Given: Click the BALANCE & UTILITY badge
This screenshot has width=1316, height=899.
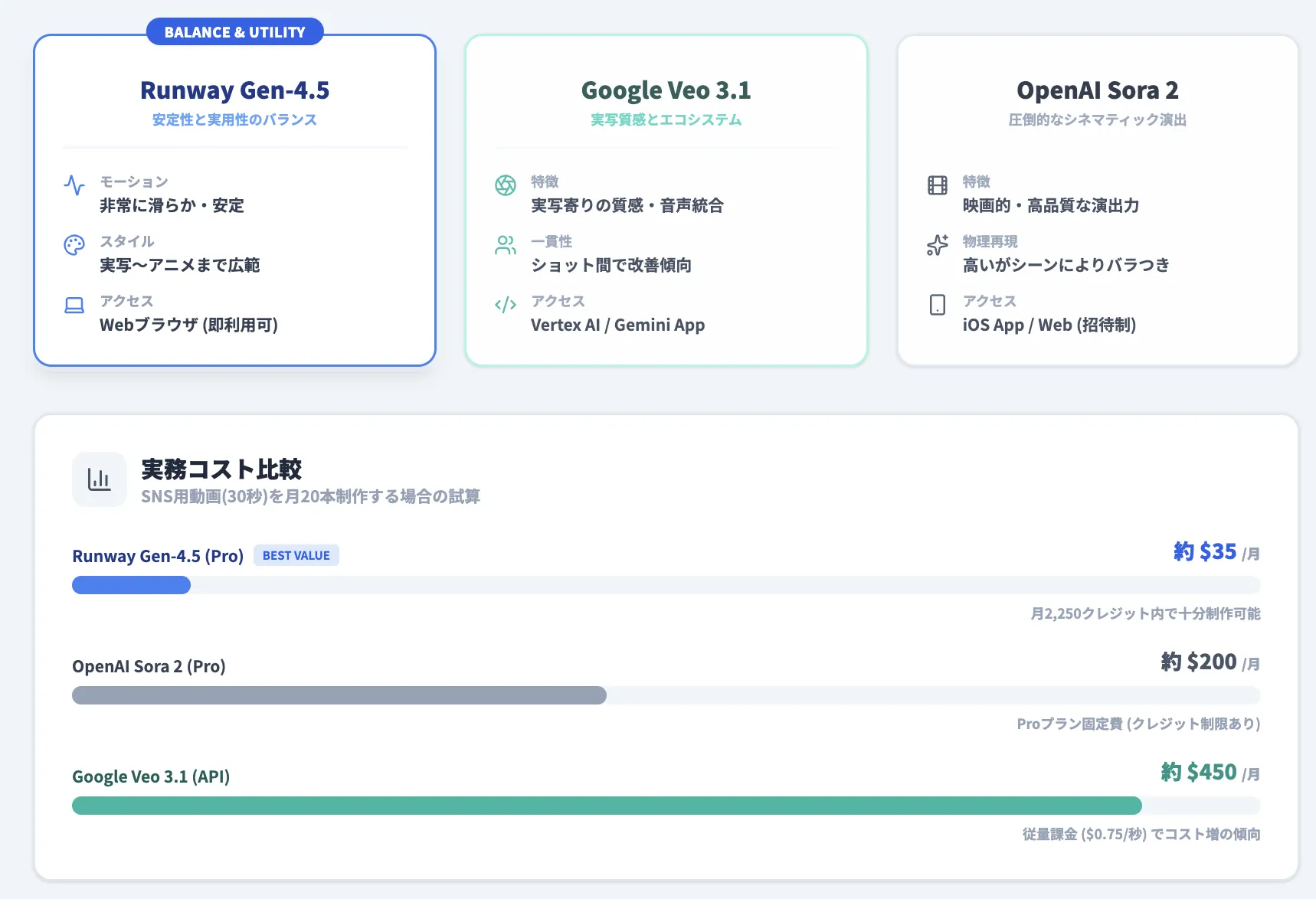Looking at the screenshot, I should 234,32.
